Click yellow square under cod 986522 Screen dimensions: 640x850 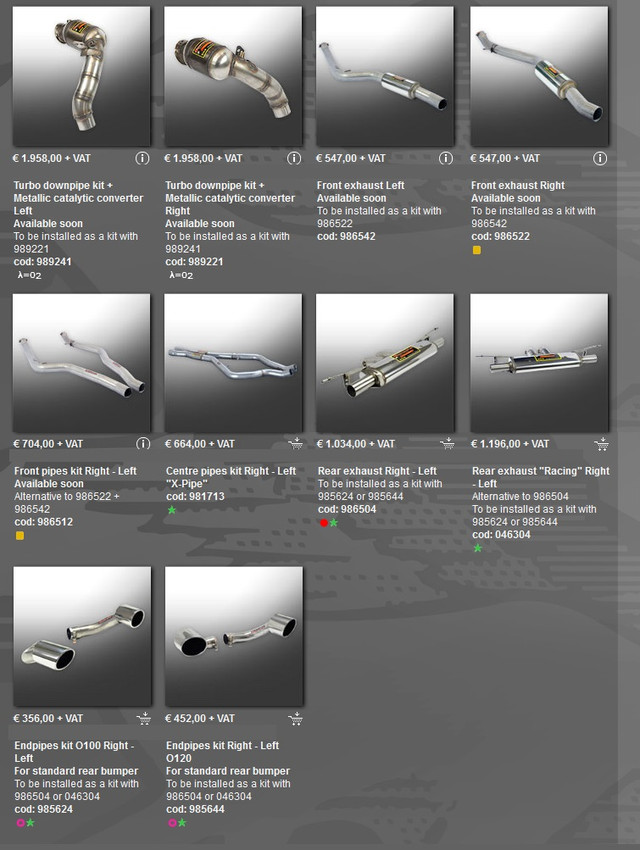(x=477, y=250)
